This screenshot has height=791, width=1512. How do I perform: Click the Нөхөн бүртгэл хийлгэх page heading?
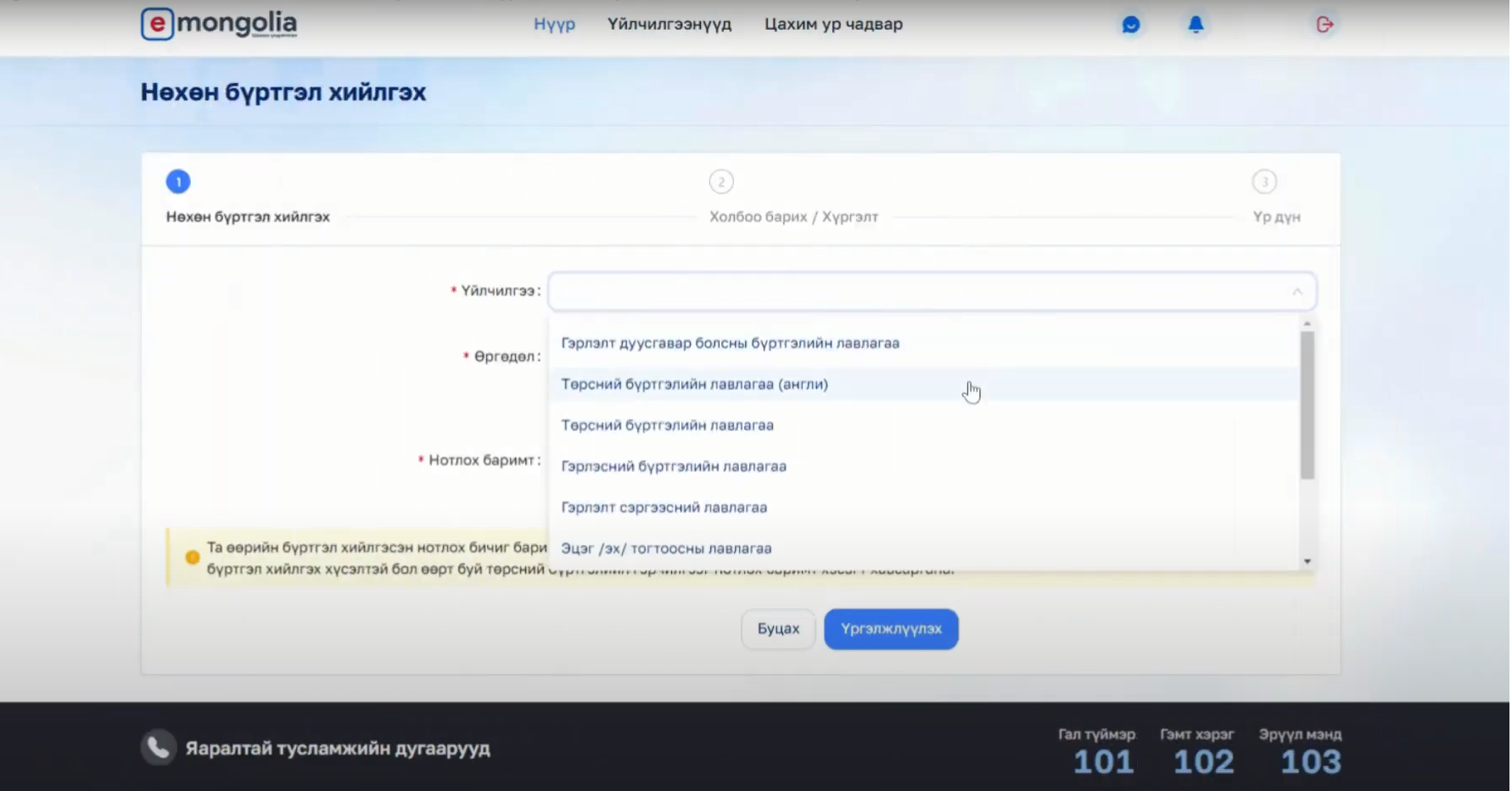[x=283, y=93]
